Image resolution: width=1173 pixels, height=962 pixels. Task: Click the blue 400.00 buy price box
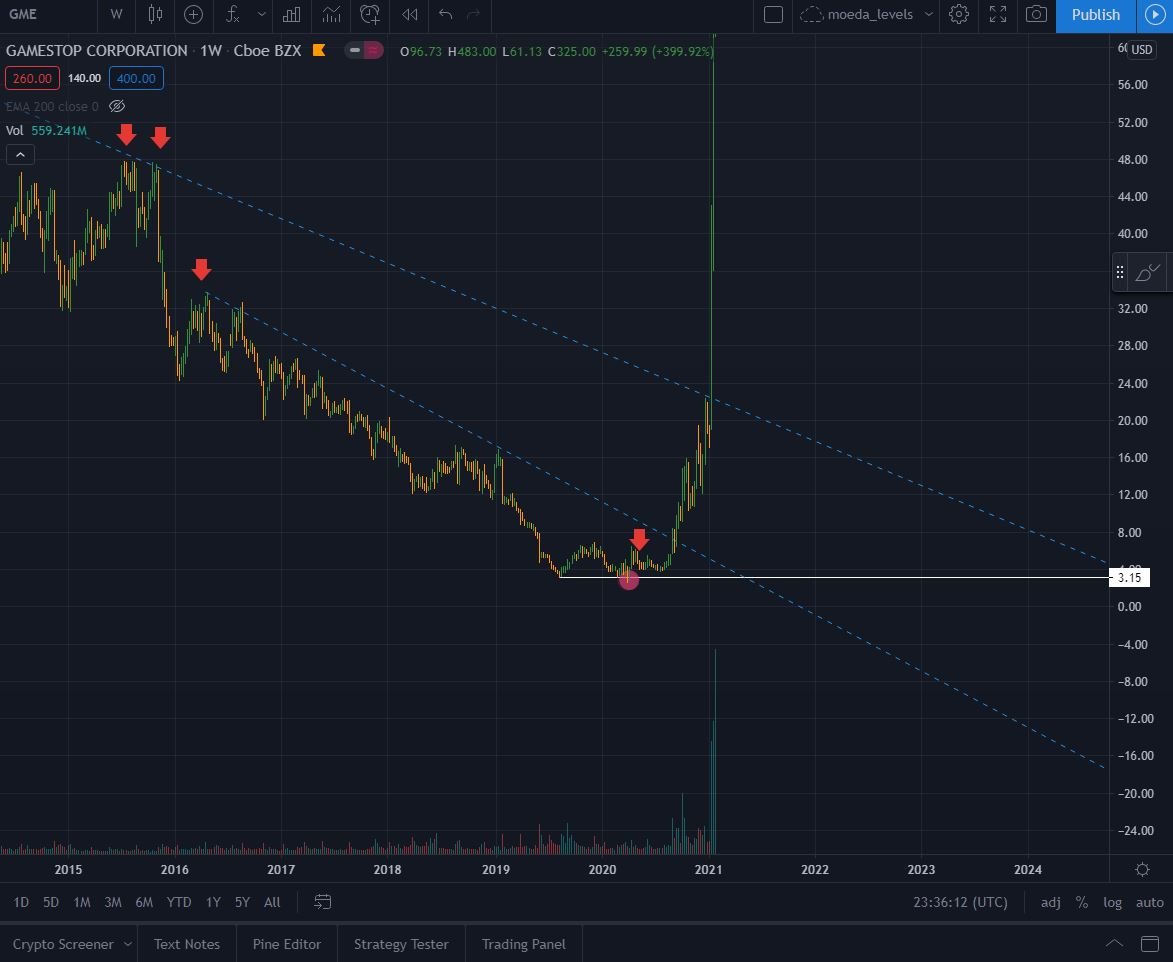pyautogui.click(x=136, y=78)
